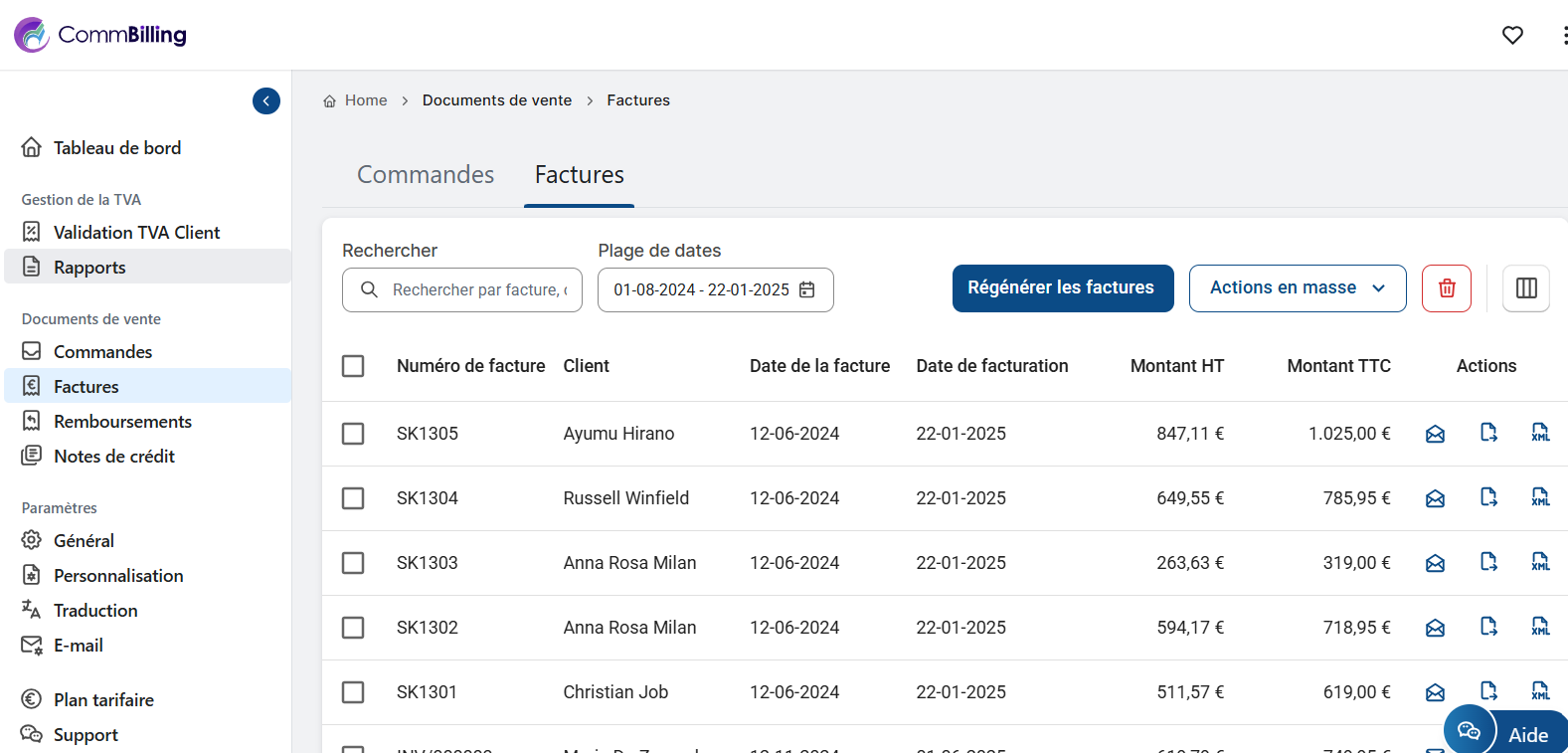The height and width of the screenshot is (753, 1568).
Task: Switch to the Commandes tab
Action: (x=426, y=175)
